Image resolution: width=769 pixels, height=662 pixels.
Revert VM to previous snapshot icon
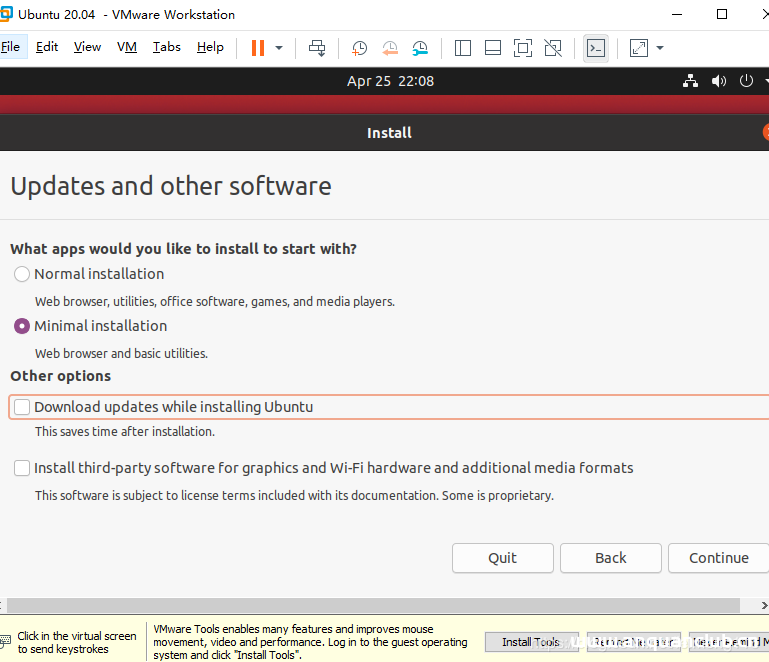[x=390, y=48]
